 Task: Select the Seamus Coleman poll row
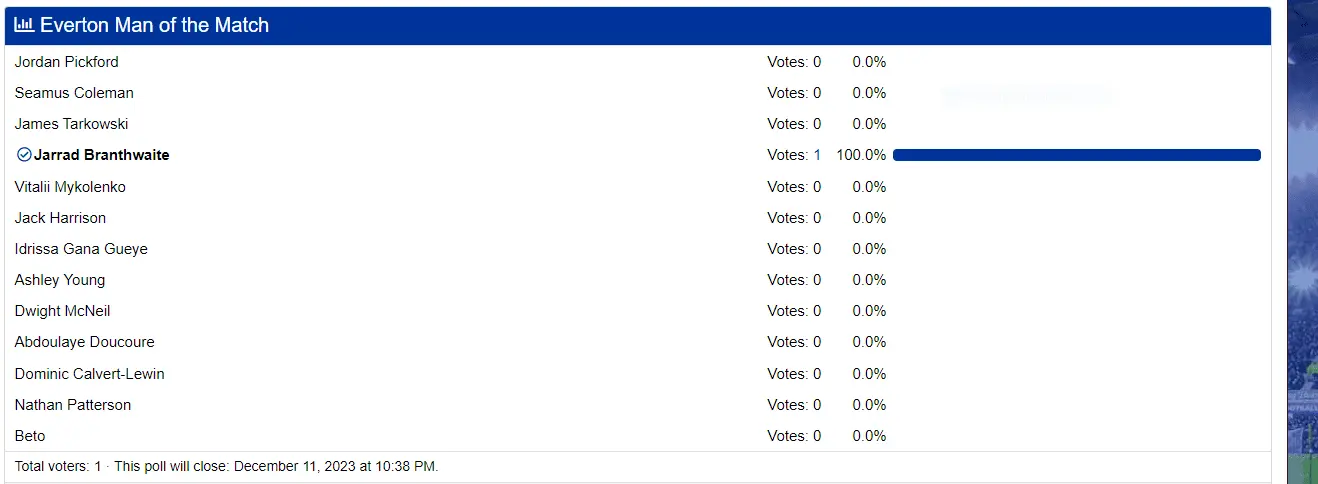point(74,93)
